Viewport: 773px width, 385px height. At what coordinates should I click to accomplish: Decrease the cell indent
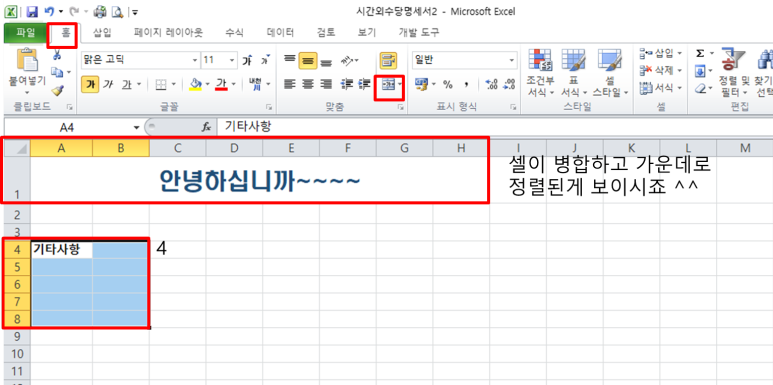tap(347, 84)
